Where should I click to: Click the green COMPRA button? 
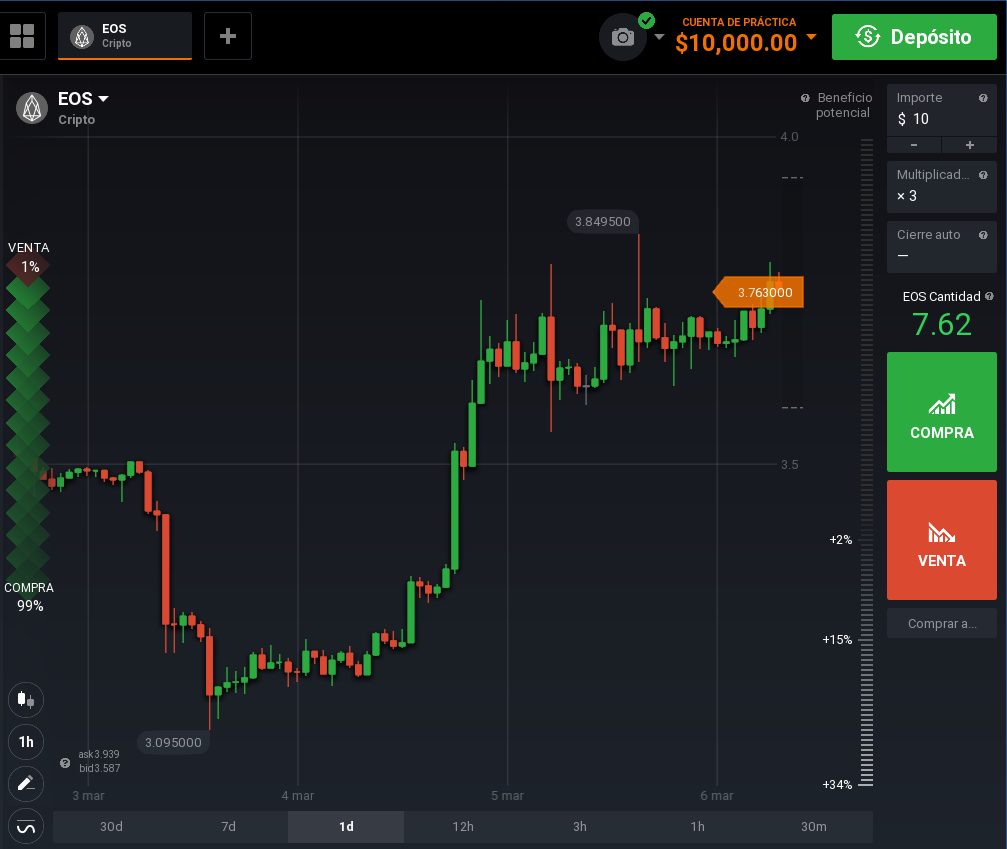941,412
